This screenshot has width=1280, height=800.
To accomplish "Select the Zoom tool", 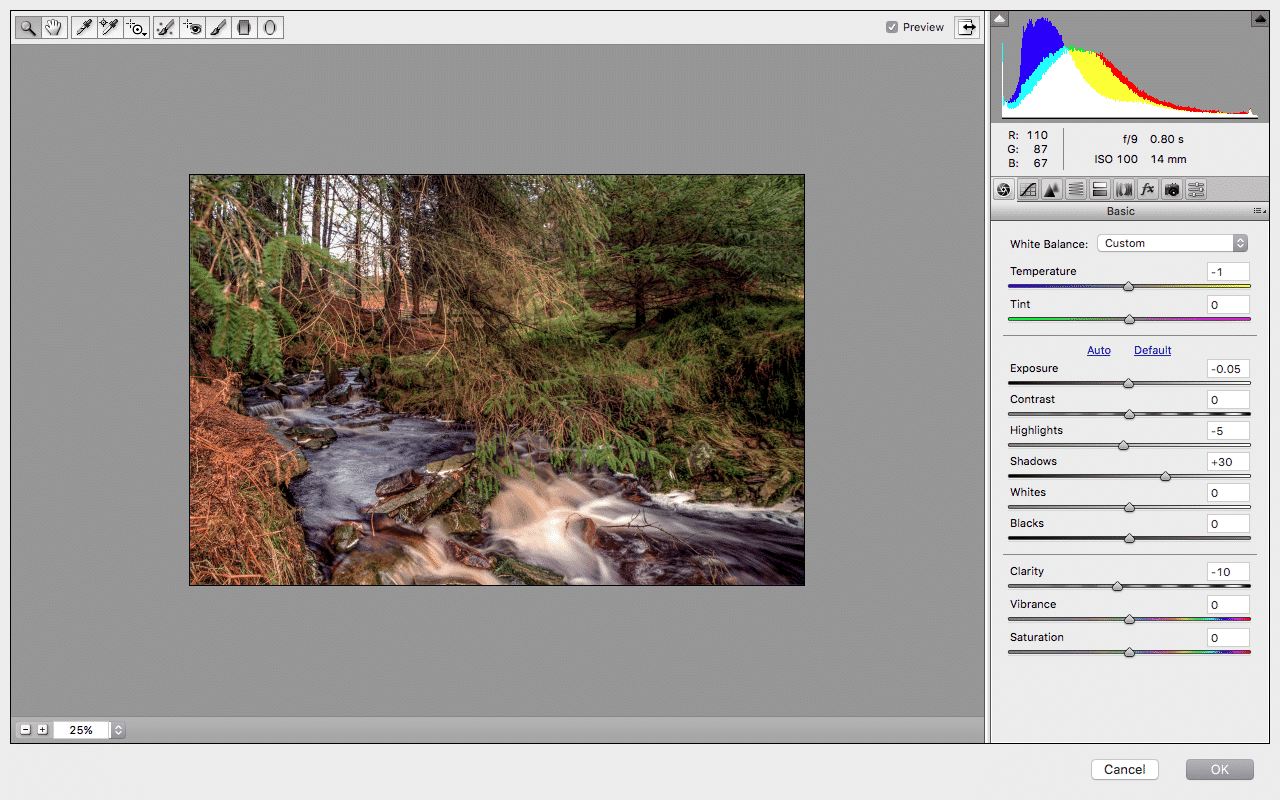I will point(28,28).
